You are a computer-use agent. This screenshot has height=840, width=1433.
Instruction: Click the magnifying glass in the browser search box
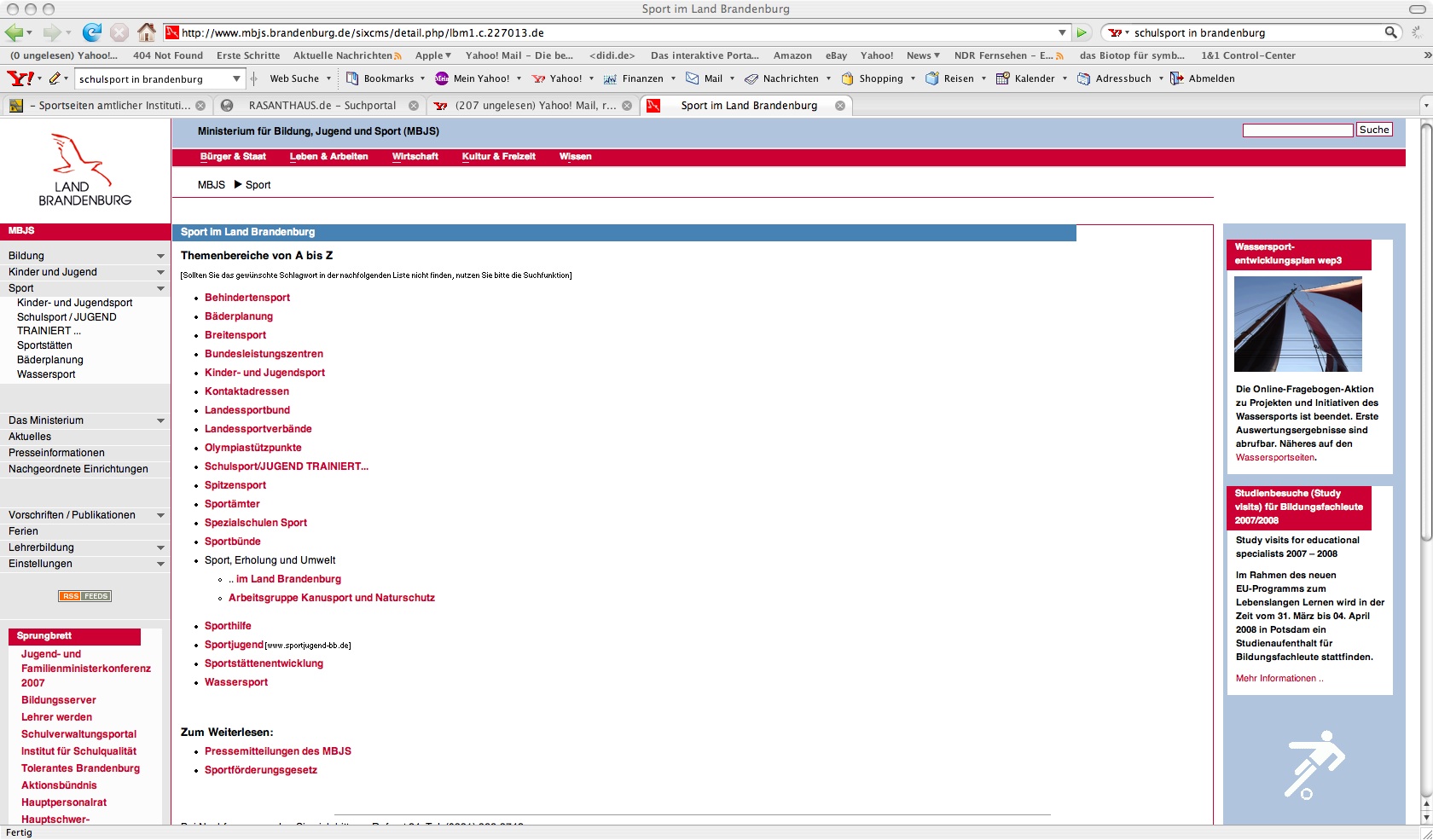pyautogui.click(x=1390, y=32)
